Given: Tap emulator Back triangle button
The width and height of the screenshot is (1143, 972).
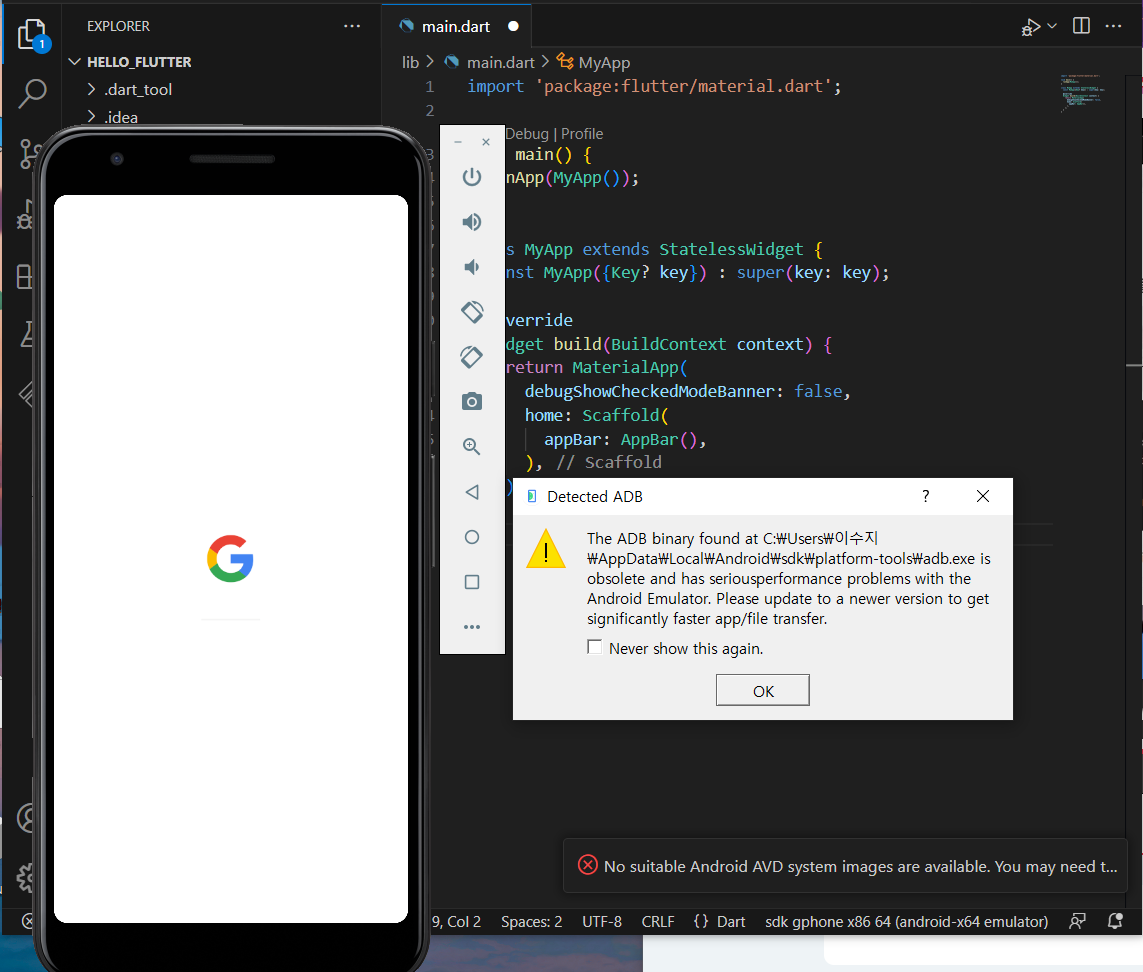Looking at the screenshot, I should point(472,492).
